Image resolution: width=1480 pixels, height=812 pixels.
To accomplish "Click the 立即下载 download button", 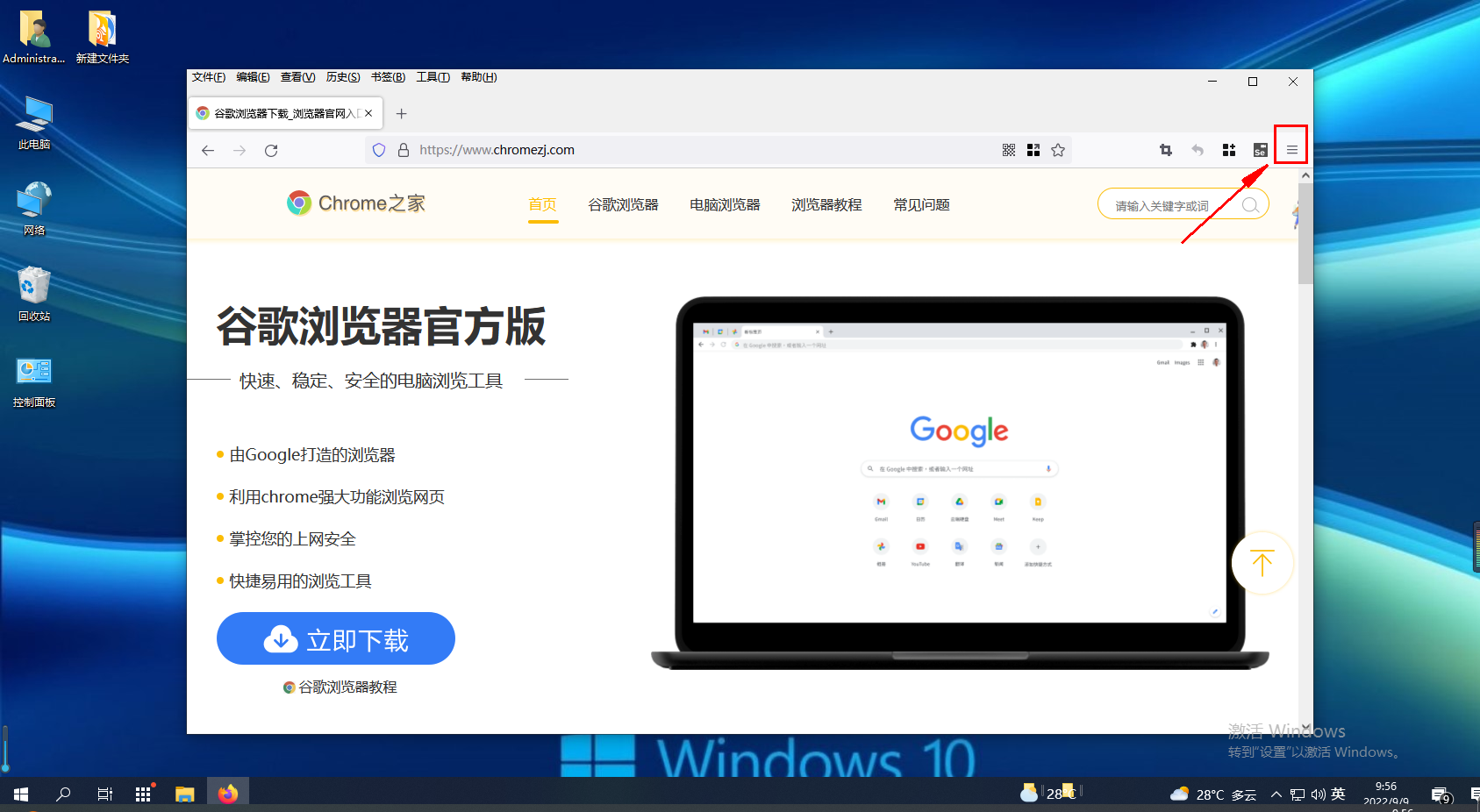I will click(x=336, y=638).
